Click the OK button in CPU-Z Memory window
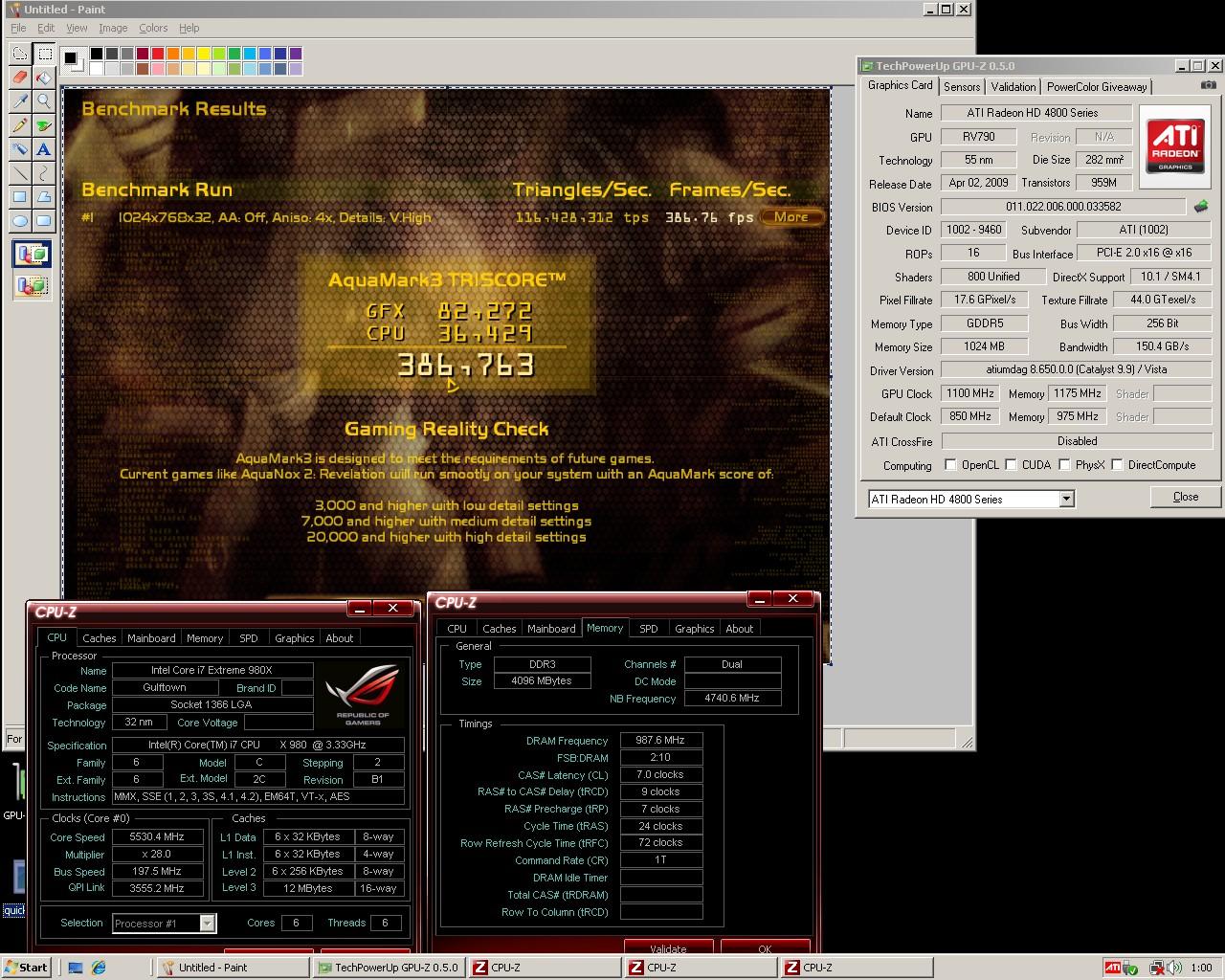This screenshot has width=1225, height=980. [765, 947]
